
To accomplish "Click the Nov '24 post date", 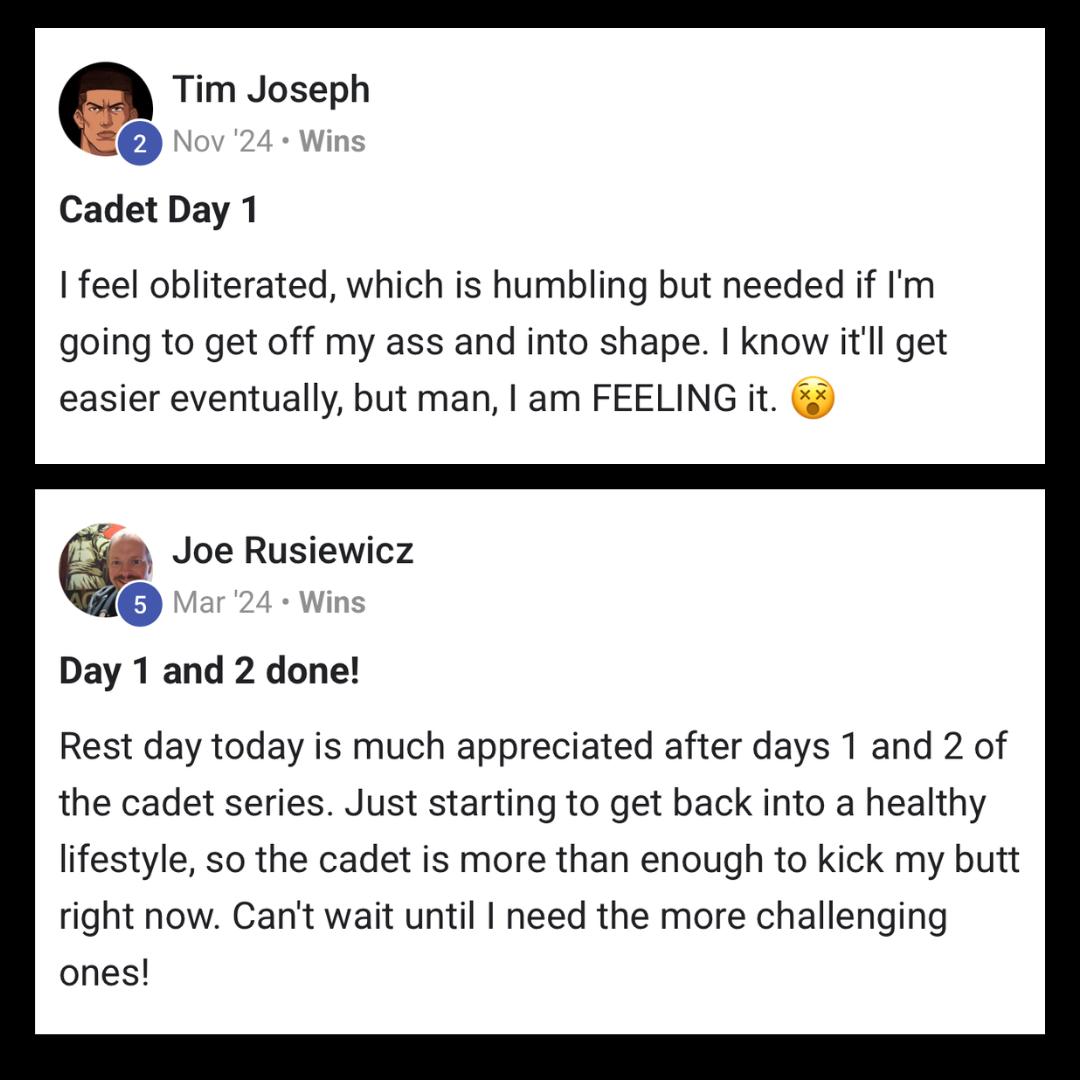I will (x=222, y=142).
